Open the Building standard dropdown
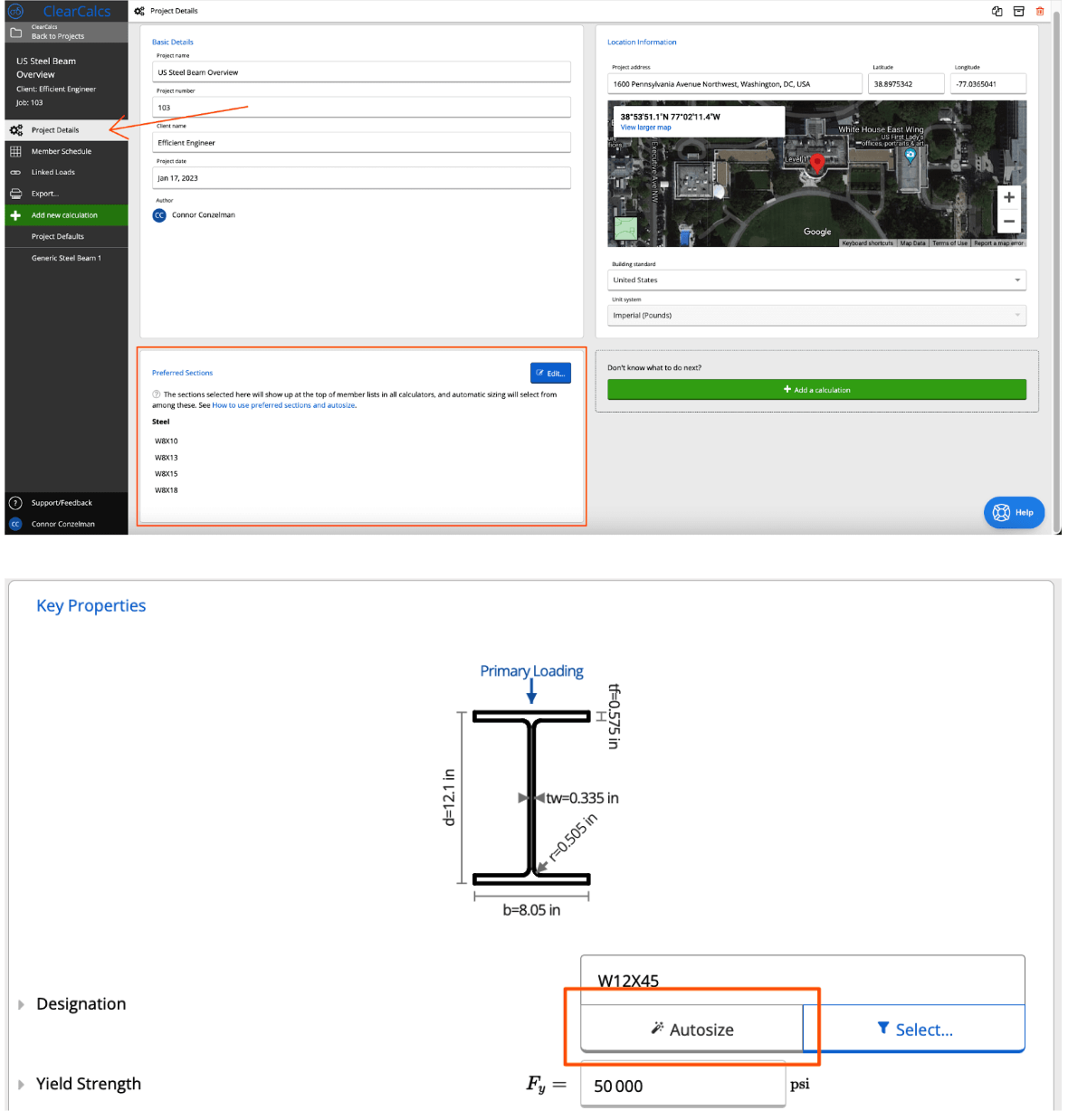 click(x=816, y=280)
